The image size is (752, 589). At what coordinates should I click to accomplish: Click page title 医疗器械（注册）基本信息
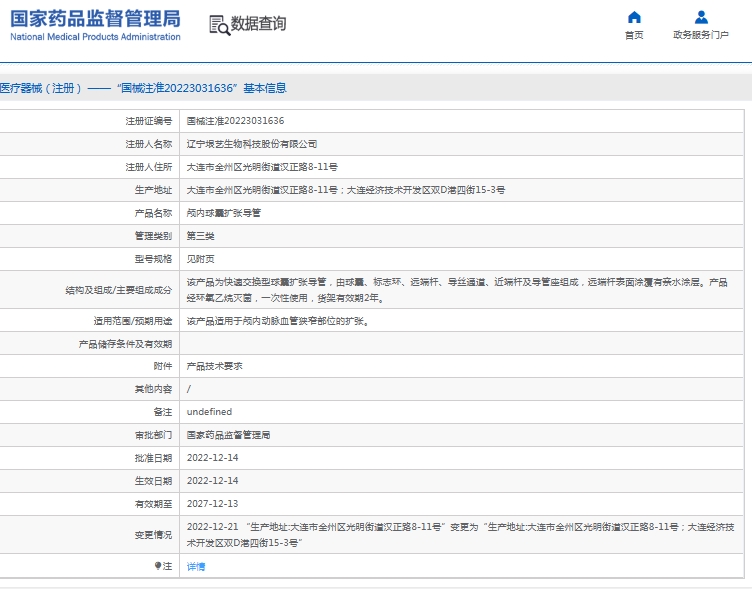tap(143, 88)
